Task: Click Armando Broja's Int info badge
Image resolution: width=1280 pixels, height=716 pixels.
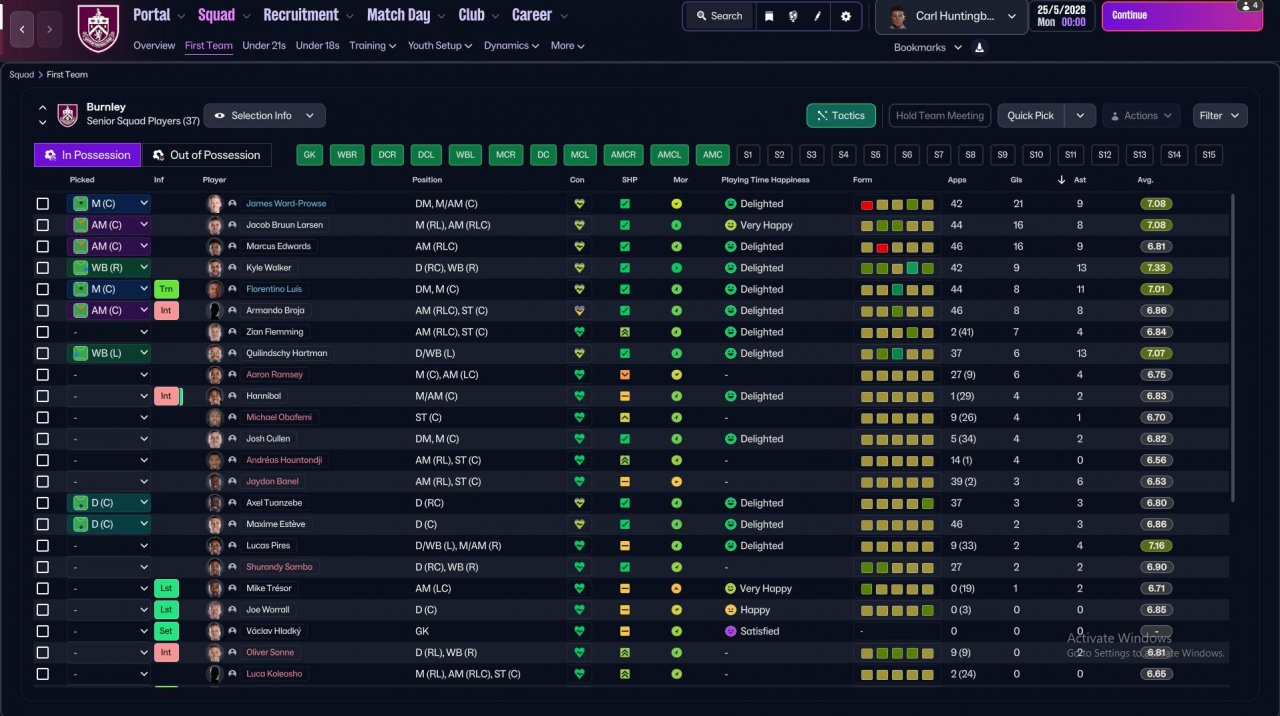Action: pyautogui.click(x=166, y=310)
